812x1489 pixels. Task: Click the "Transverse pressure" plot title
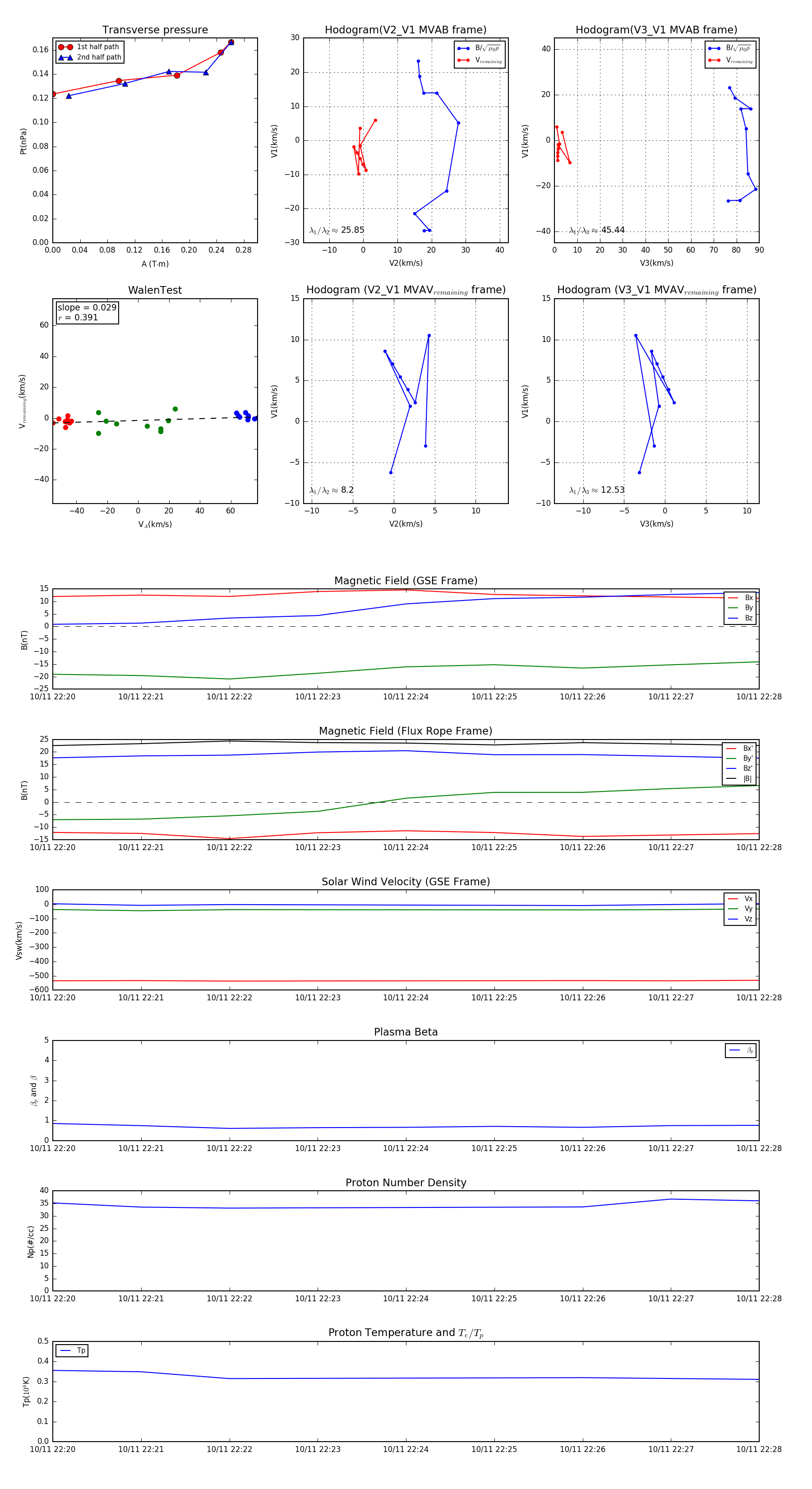point(155,30)
